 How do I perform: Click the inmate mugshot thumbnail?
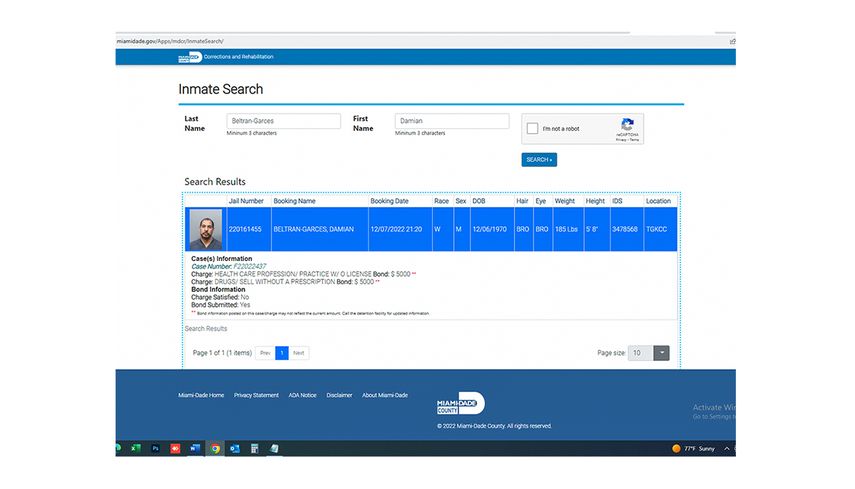click(206, 230)
